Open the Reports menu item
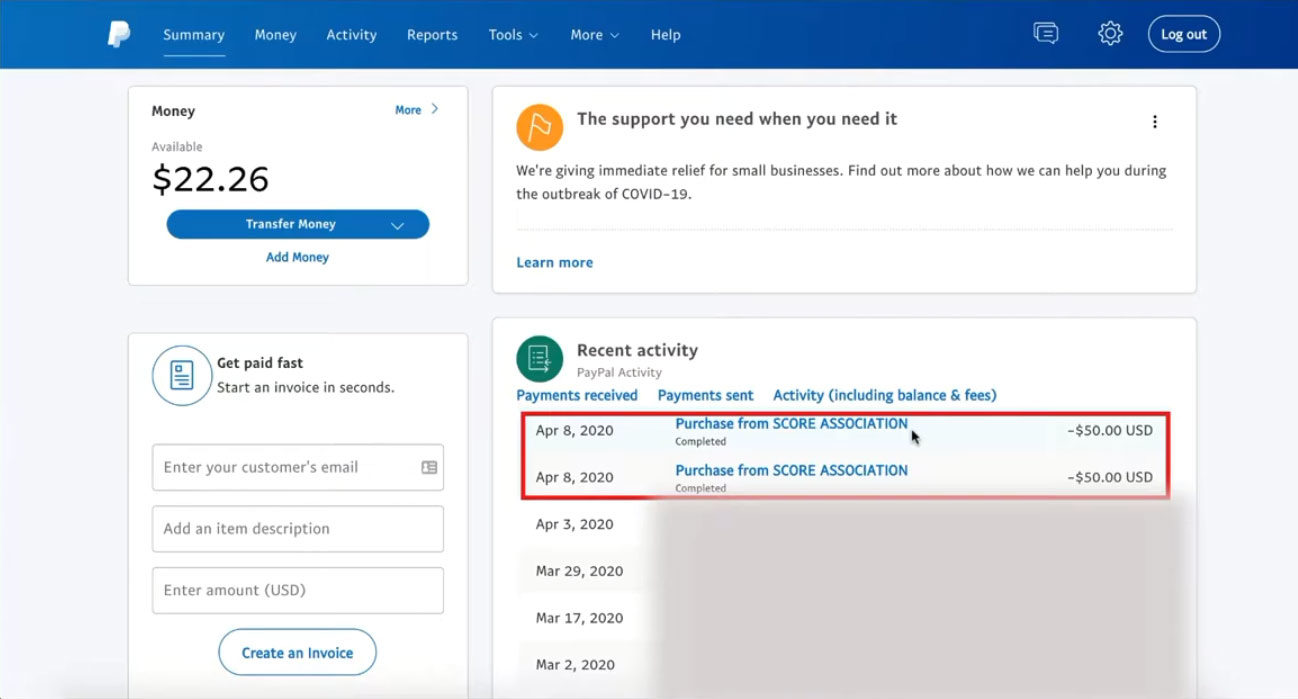This screenshot has width=1298, height=699. pyautogui.click(x=432, y=34)
